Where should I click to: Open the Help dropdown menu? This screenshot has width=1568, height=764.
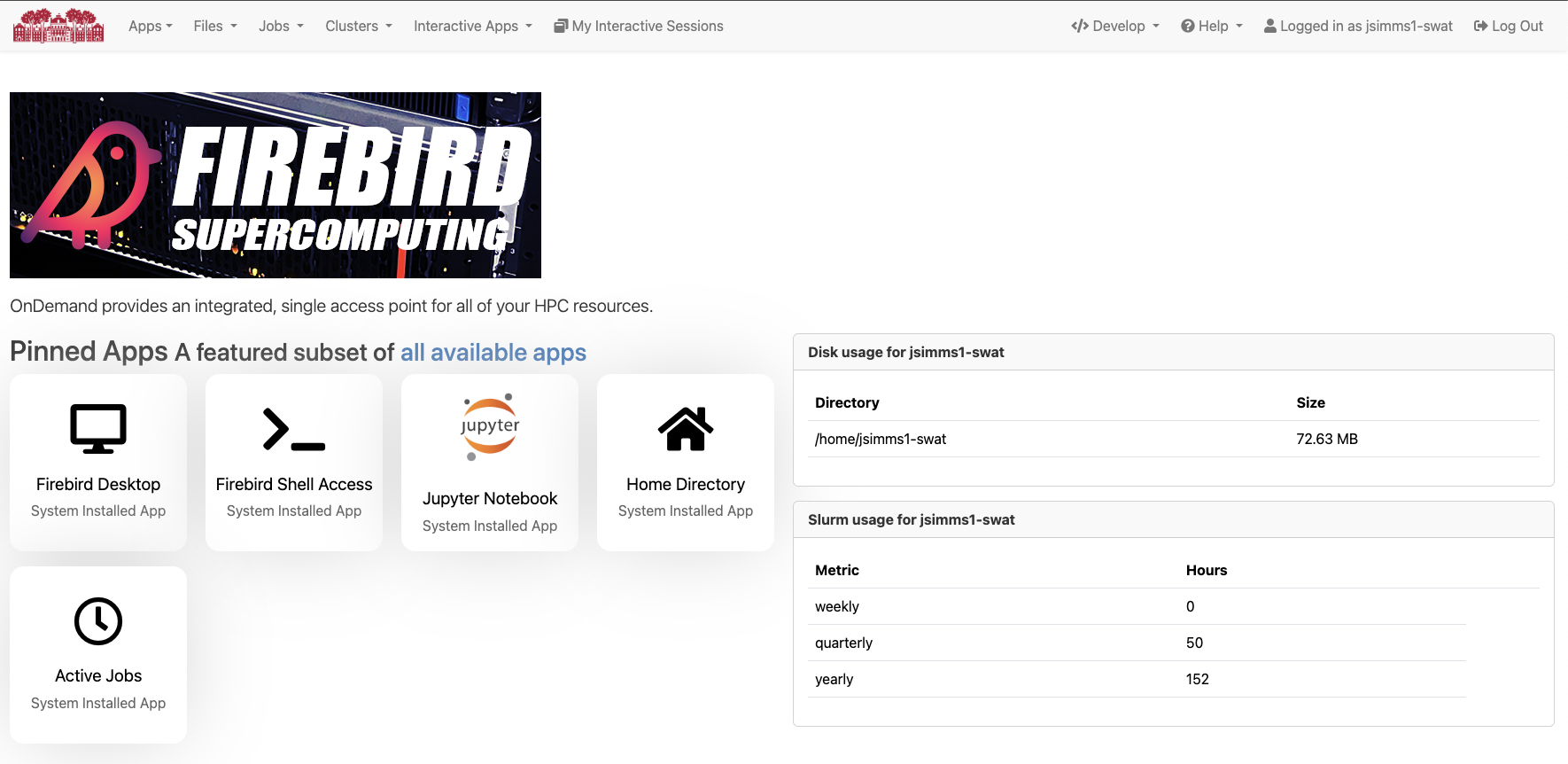[1212, 26]
